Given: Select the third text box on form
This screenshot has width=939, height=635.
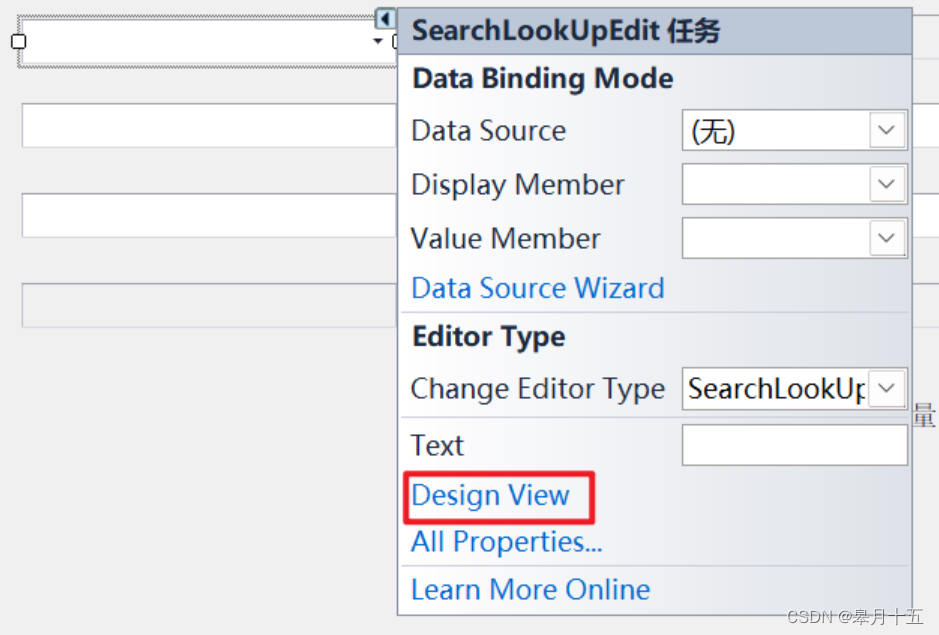Looking at the screenshot, I should tap(209, 215).
